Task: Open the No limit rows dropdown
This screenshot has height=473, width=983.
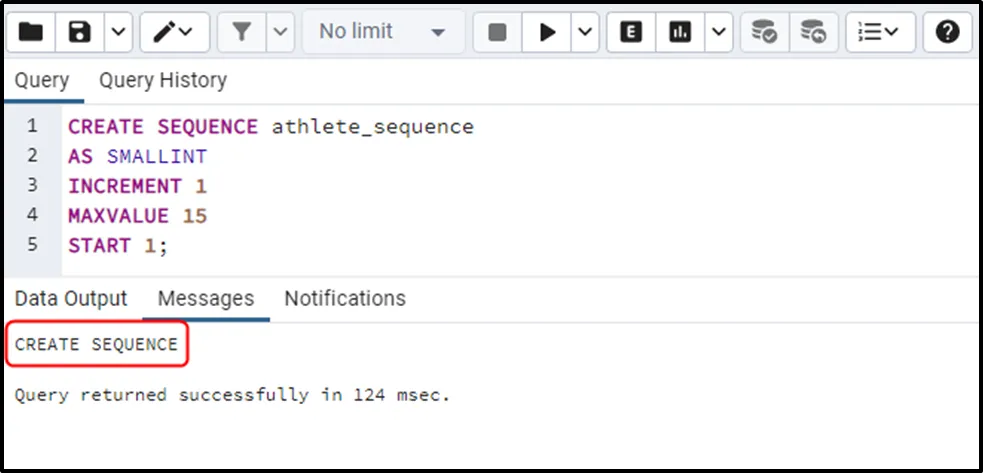Action: click(x=381, y=33)
